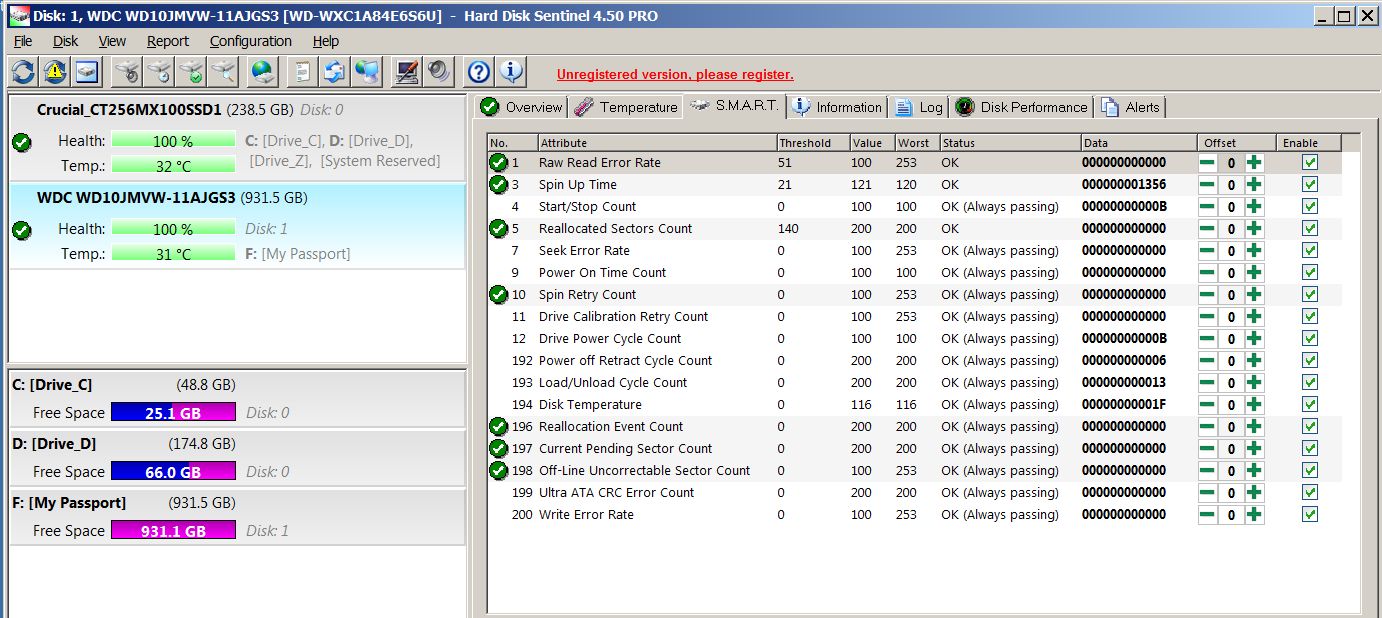Increase offset for Current Pending Sector Count
1382x618 pixels.
tap(1254, 449)
